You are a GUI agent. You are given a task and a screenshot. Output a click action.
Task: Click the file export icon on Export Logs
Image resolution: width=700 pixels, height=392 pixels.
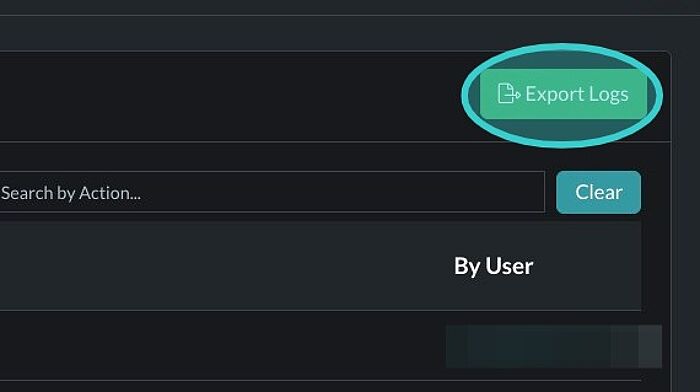pos(508,94)
